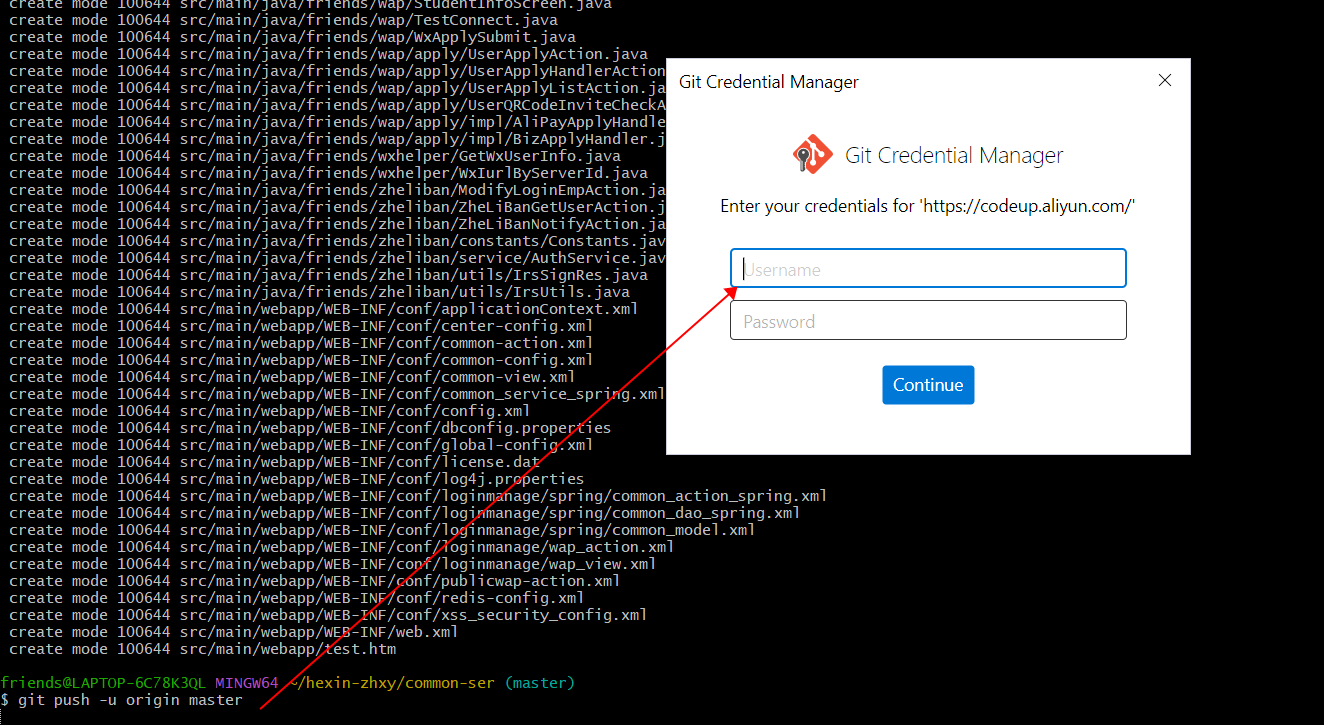Click the terminal line ending 'applicationContext.xml'
Screen dimensions: 1324x725
tap(324, 309)
